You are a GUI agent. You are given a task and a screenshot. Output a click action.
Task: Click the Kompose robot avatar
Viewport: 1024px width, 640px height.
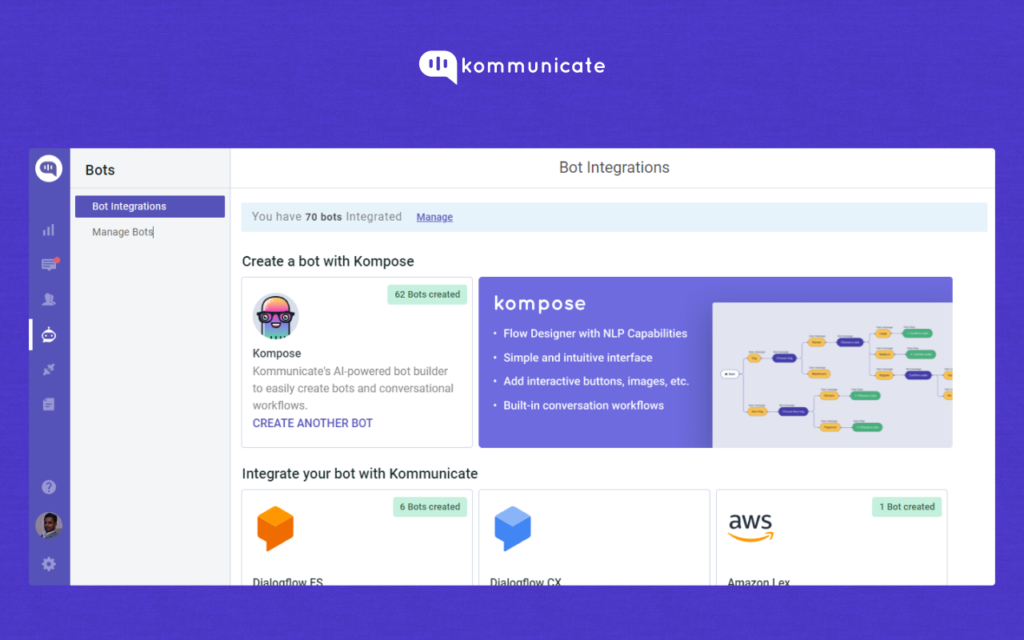click(276, 317)
